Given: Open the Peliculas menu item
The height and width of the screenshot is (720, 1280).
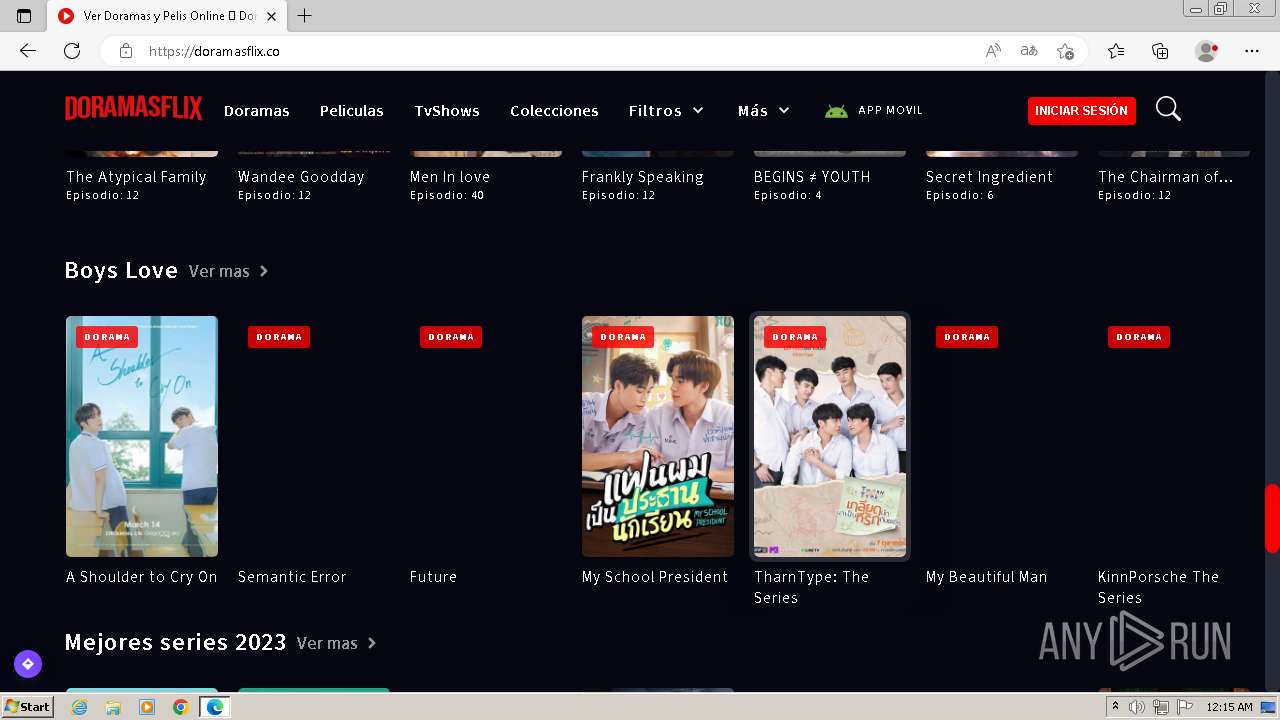Looking at the screenshot, I should point(352,111).
